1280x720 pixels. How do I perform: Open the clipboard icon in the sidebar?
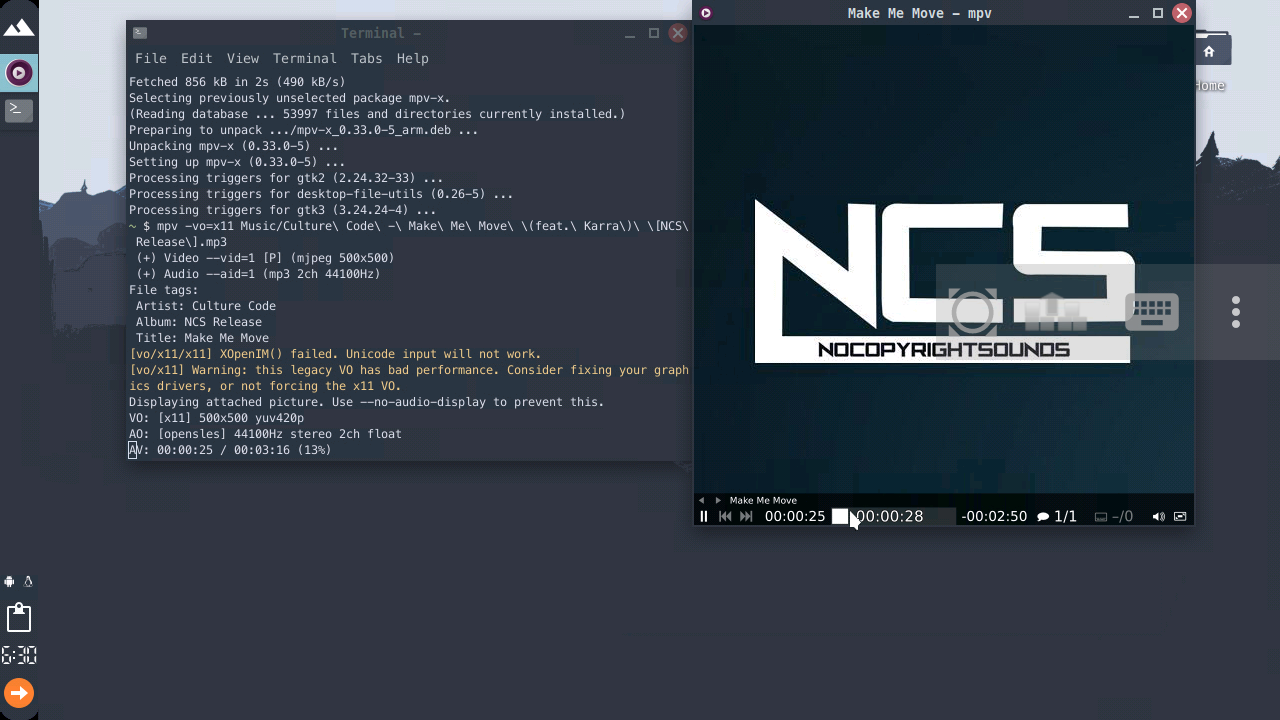[x=18, y=617]
